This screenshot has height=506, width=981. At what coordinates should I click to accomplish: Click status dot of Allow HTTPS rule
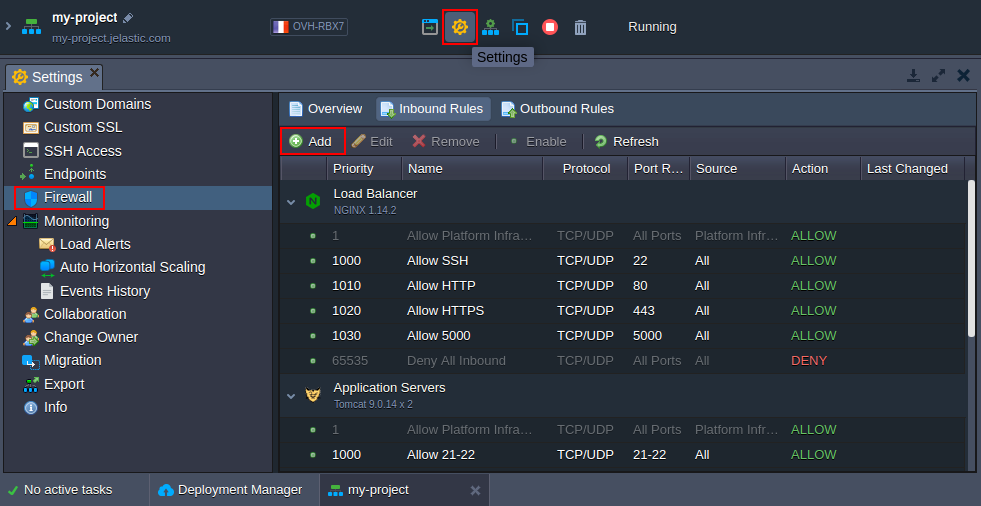click(x=313, y=311)
